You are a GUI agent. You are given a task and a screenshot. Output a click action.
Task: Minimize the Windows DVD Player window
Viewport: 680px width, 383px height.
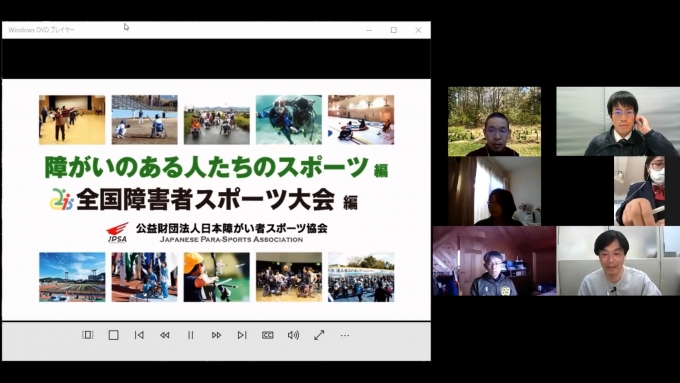tap(369, 30)
